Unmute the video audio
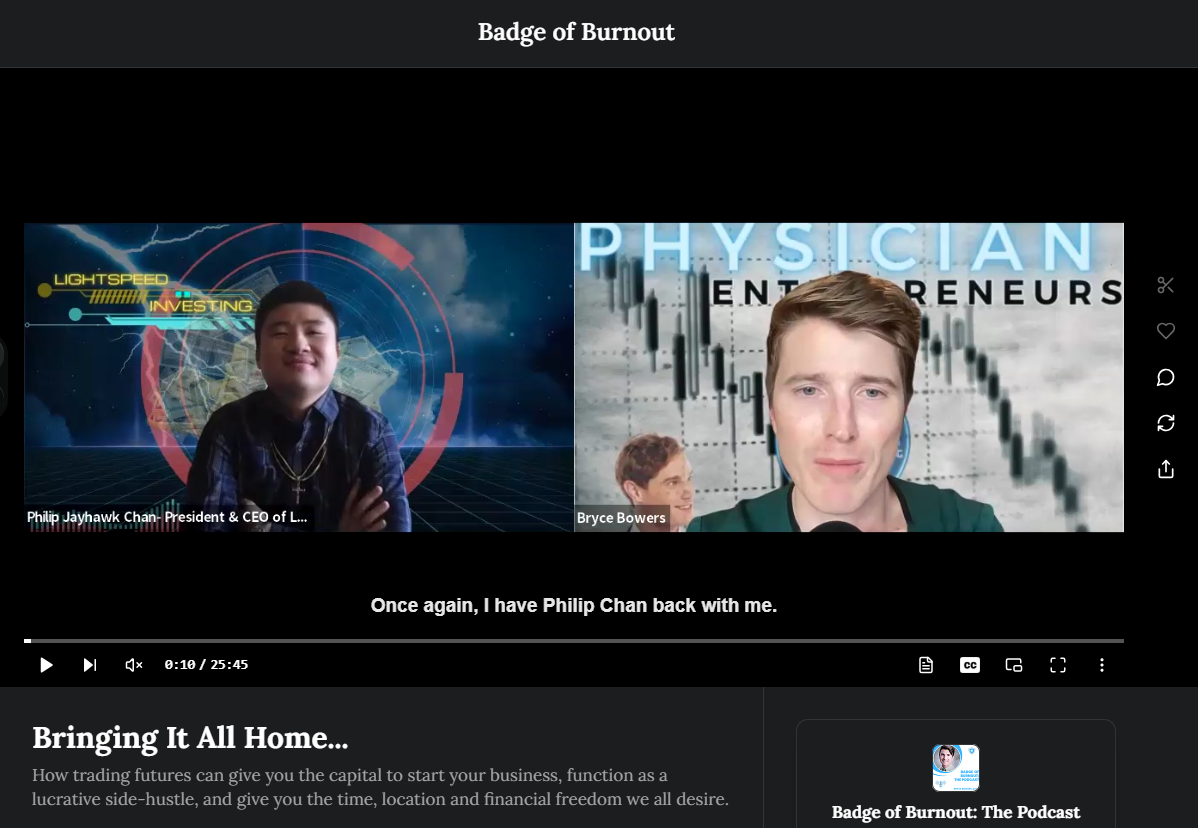 pos(134,665)
